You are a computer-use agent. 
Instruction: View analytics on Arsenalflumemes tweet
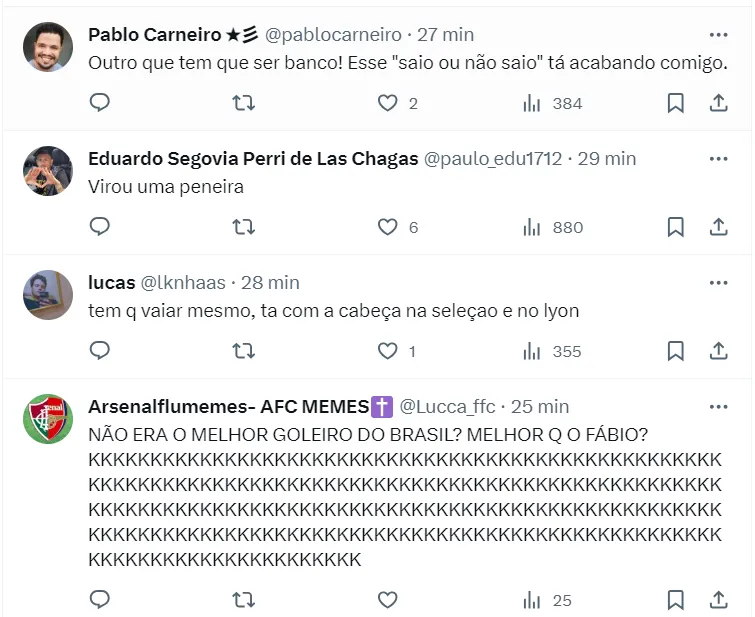coord(547,600)
